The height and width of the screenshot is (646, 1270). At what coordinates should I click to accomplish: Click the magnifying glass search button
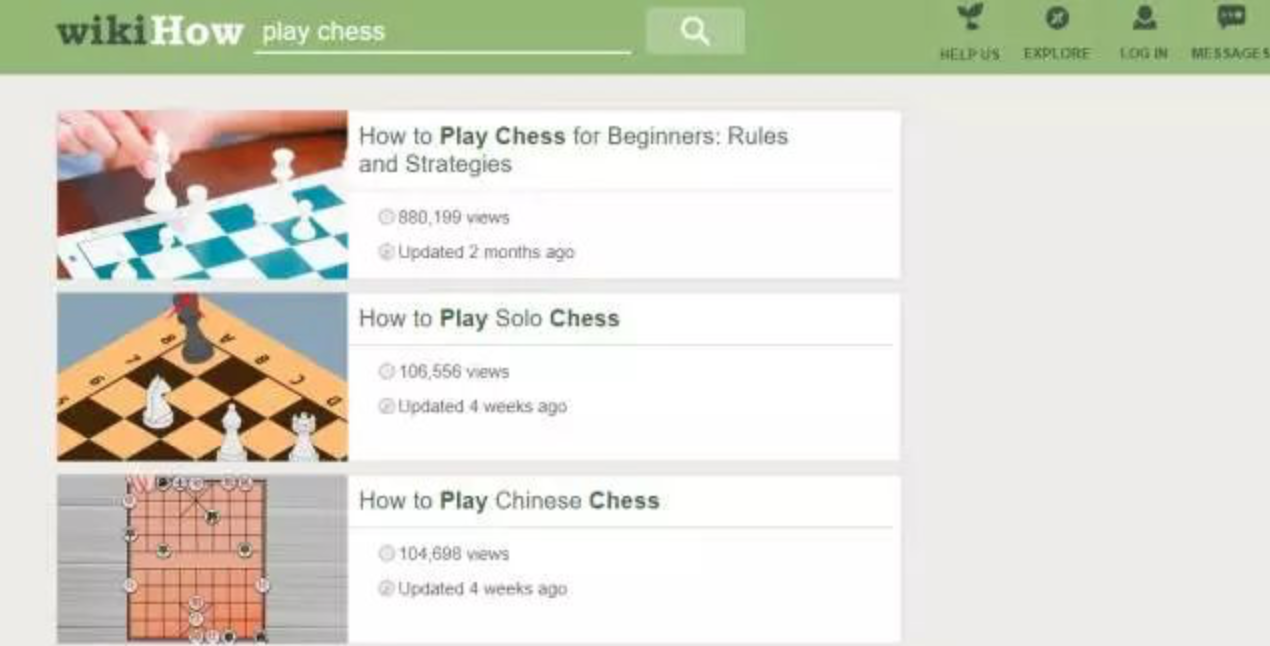tap(695, 31)
